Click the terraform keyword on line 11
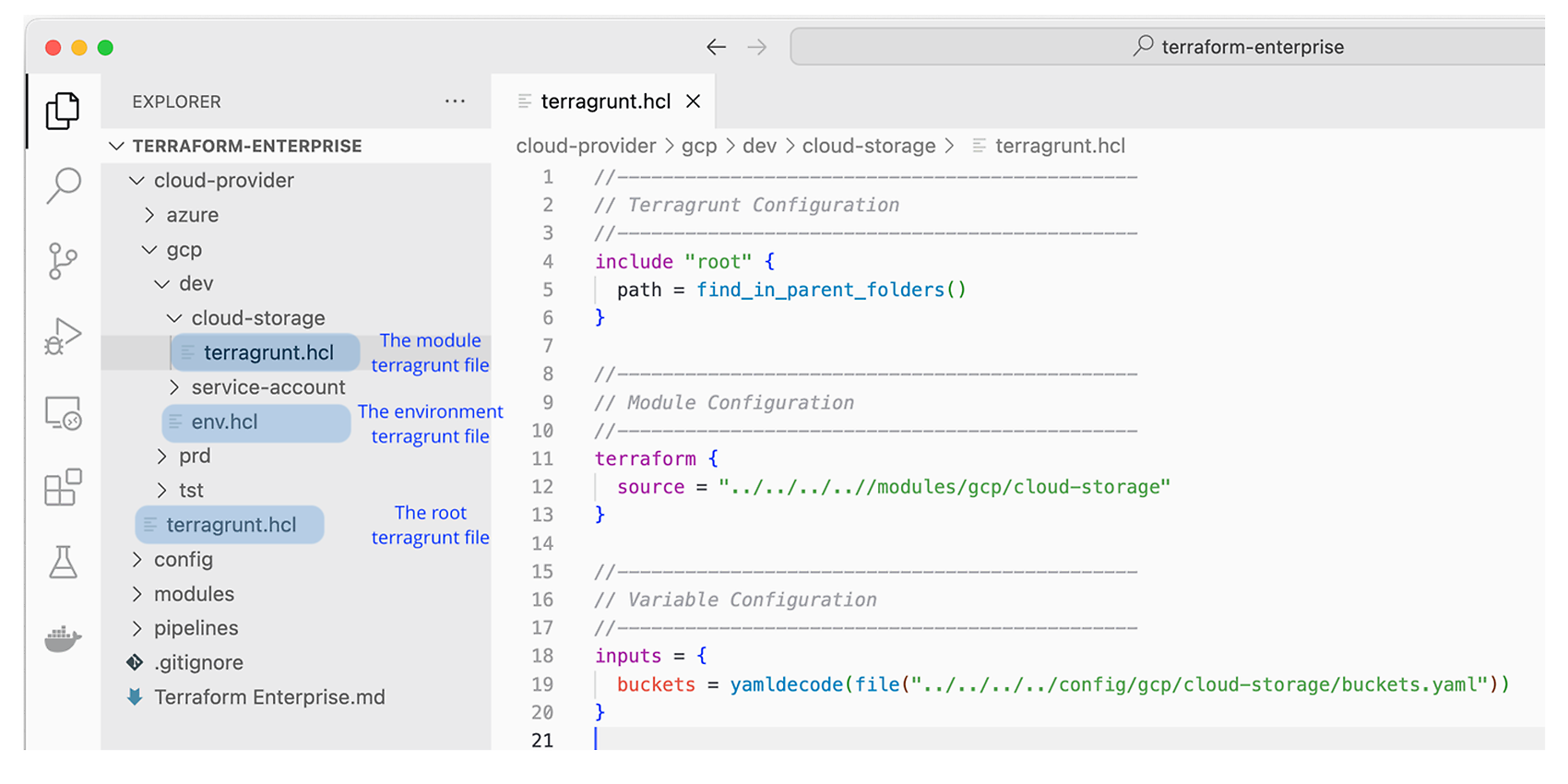Viewport: 1568px width, 784px height. (646, 458)
